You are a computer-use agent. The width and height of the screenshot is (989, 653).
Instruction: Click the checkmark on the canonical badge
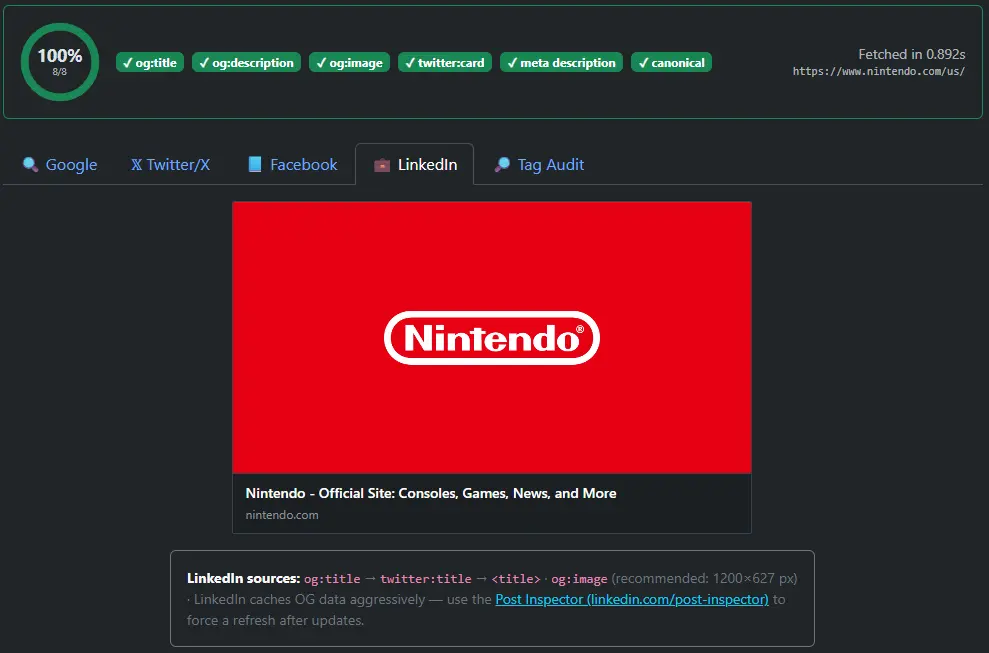tap(643, 62)
